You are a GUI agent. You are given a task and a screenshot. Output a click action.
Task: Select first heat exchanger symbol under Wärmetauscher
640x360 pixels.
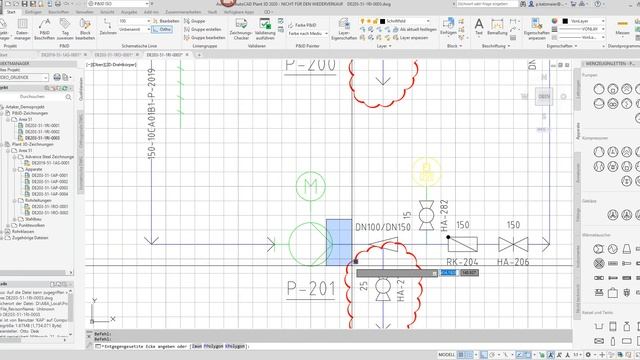click(x=599, y=249)
